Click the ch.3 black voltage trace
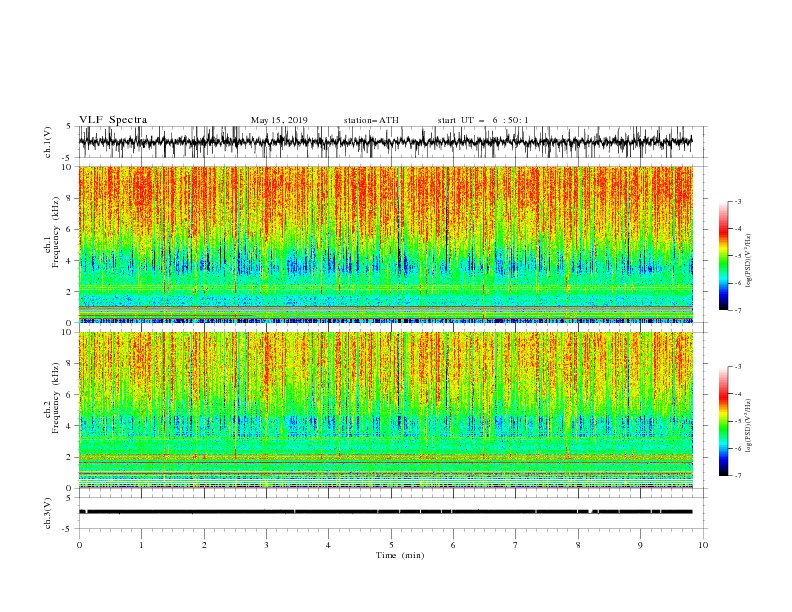Image resolution: width=792 pixels, height=612 pixels. tap(385, 512)
